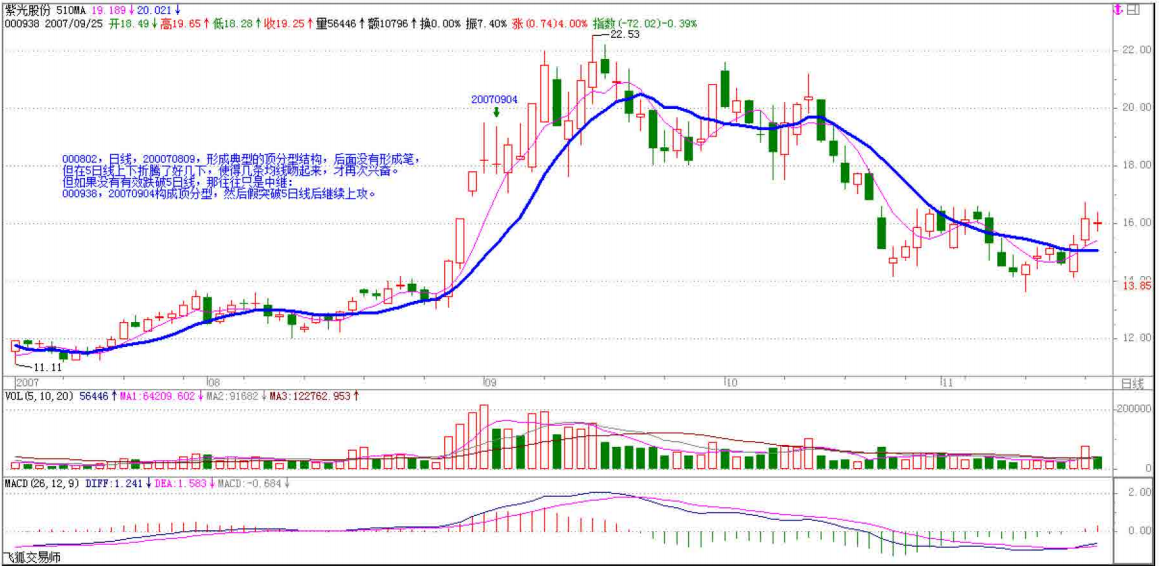
Task: Click the 2007 year label on time axis
Action: tap(26, 383)
